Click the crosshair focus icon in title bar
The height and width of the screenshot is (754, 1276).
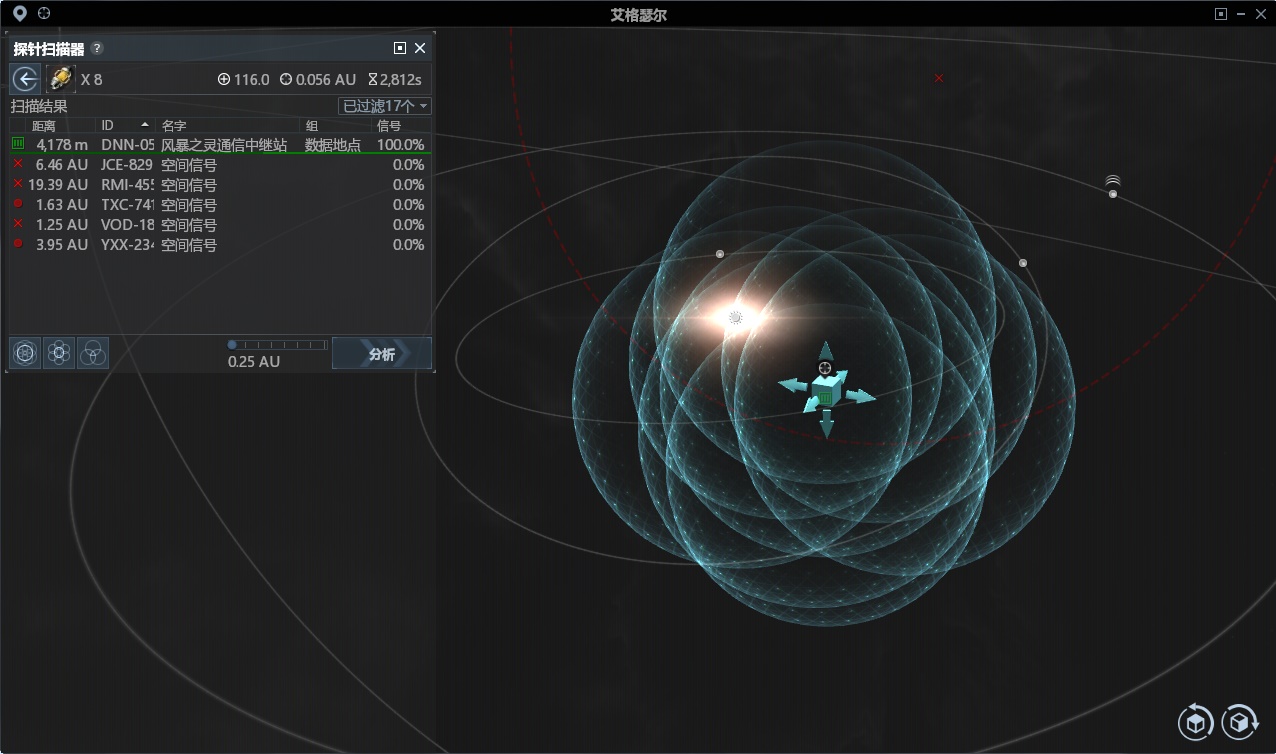click(44, 14)
